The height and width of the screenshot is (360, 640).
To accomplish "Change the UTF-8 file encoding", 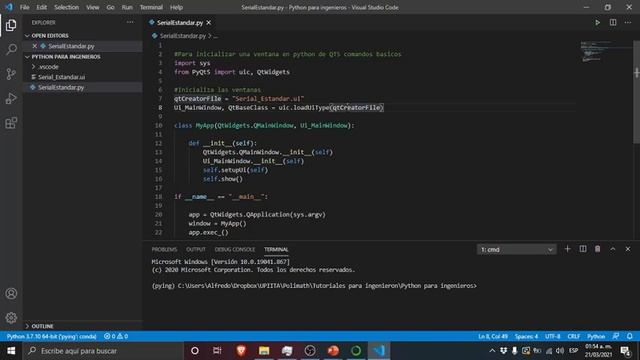I will tap(553, 336).
